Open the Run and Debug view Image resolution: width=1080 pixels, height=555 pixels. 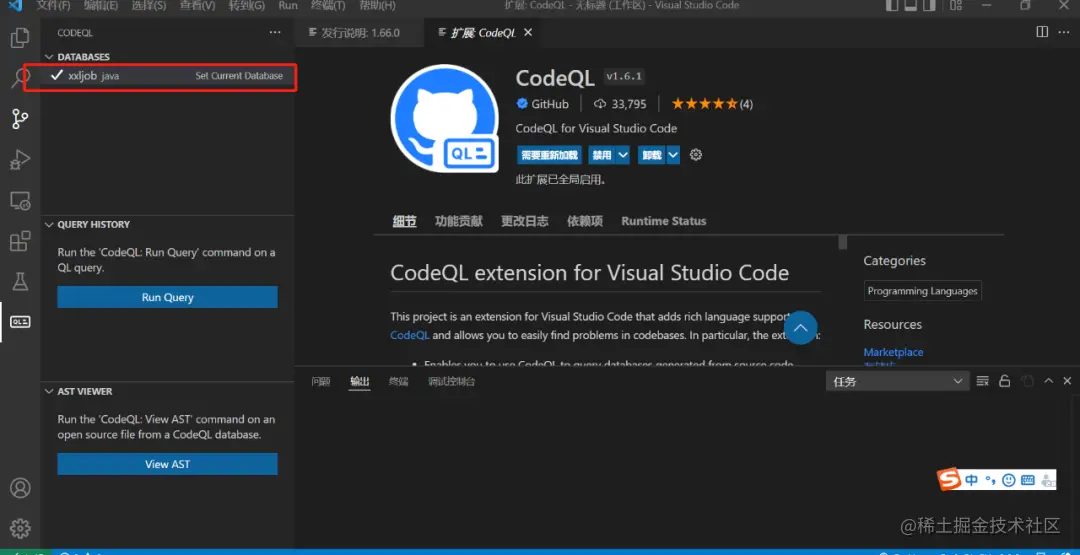[x=20, y=160]
